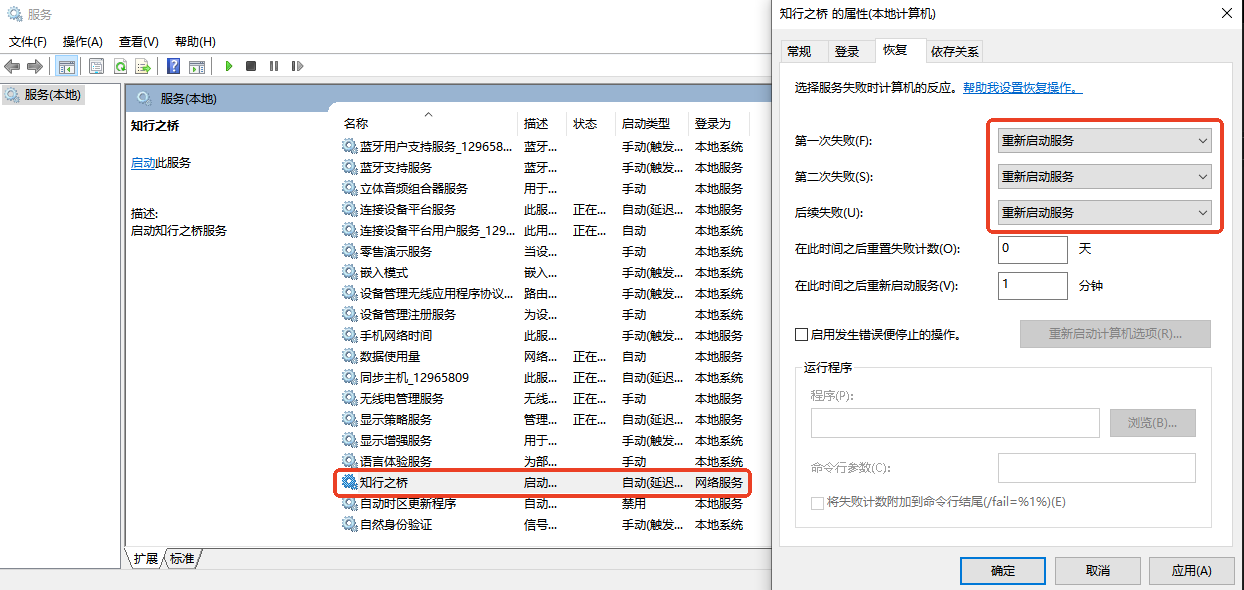This screenshot has width=1244, height=590.
Task: Switch to the 标准 view tab
Action: (182, 559)
